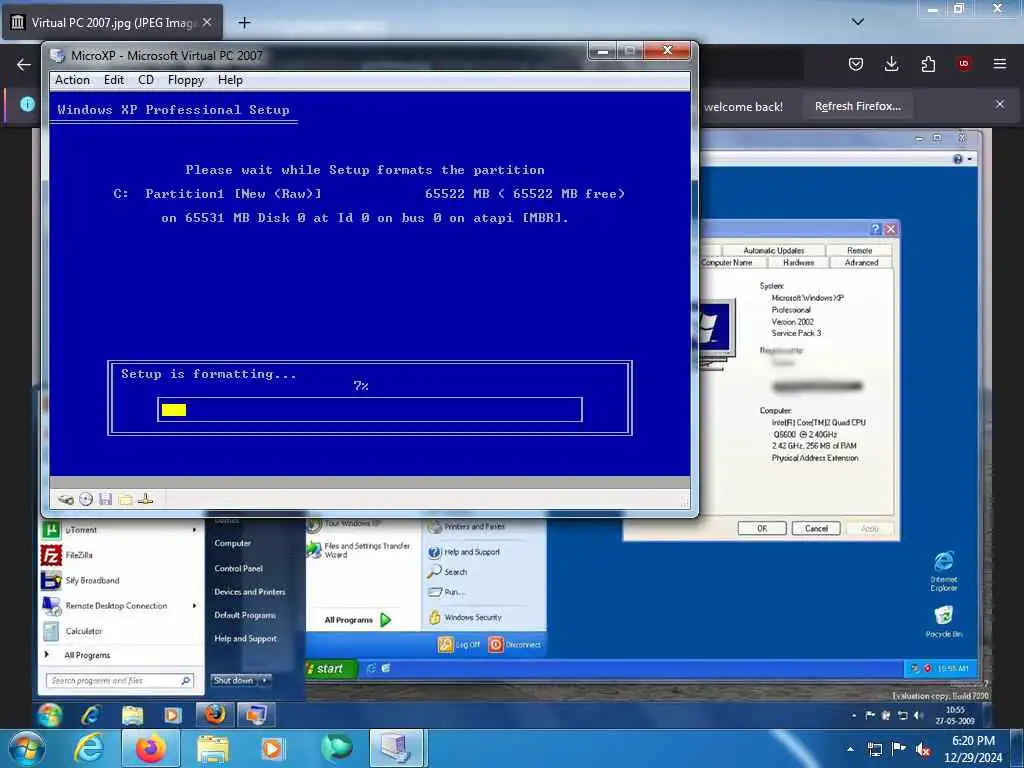The image size is (1024, 768).
Task: Open the Action menu in Virtual PC
Action: tap(72, 80)
